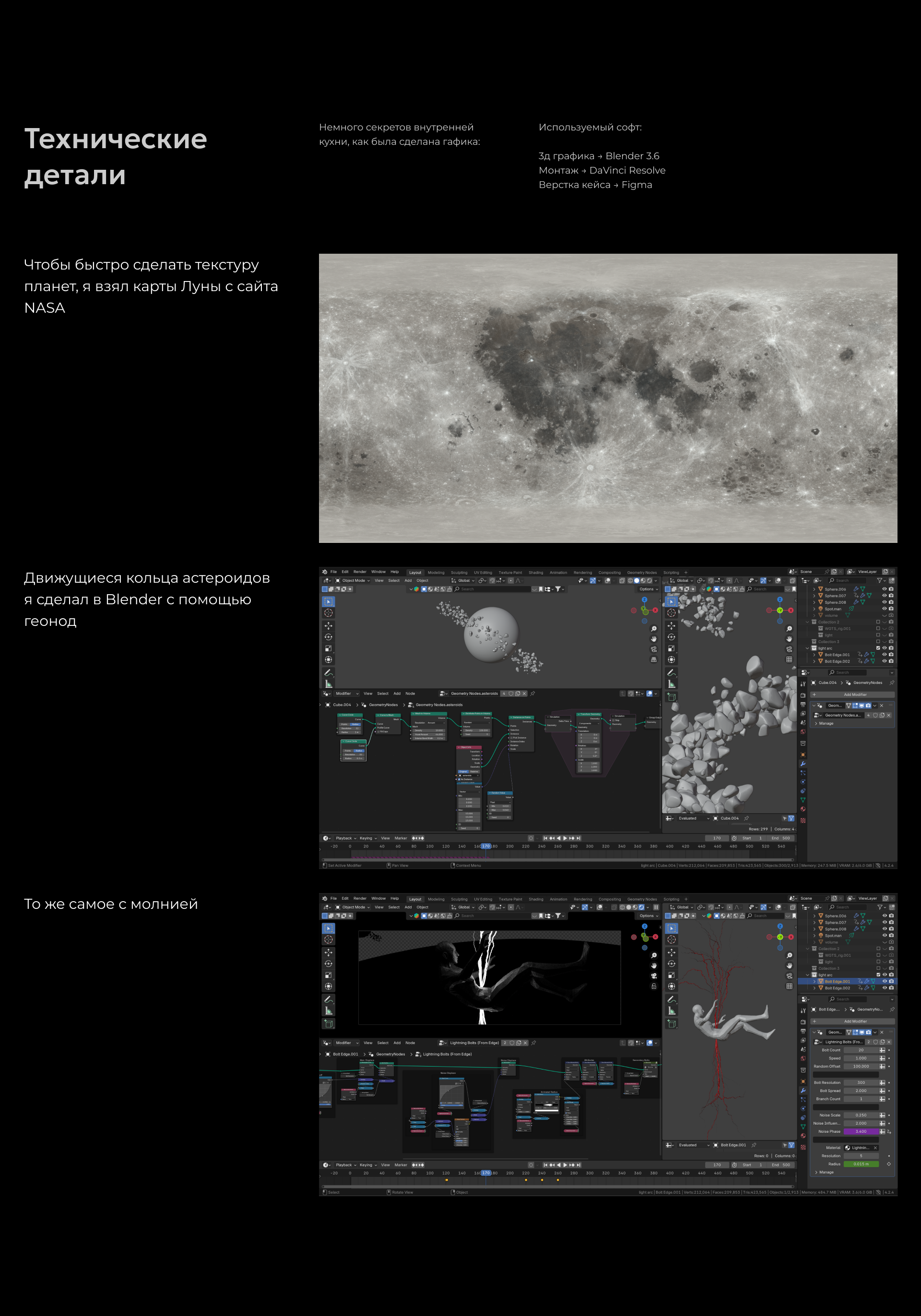
Task: Open Modifiers wrench tab in lightning Properties panel
Action: (x=803, y=1090)
